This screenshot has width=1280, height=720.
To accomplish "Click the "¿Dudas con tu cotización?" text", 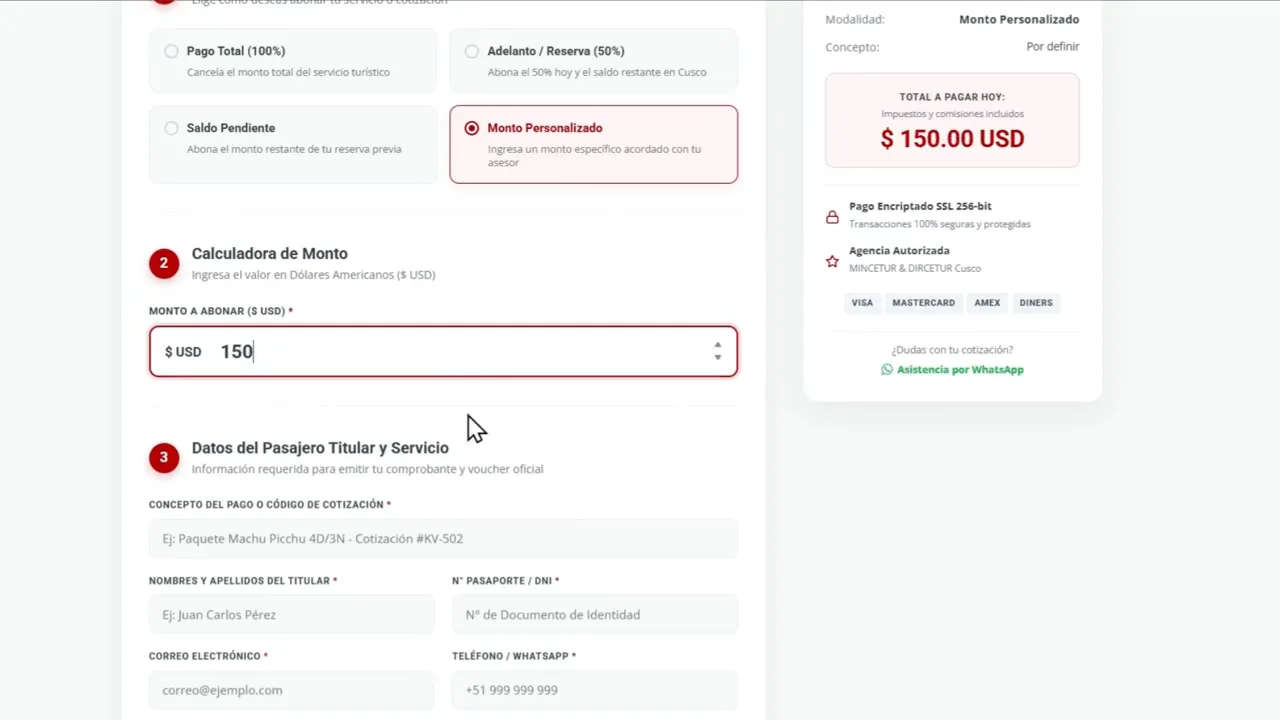I will click(952, 350).
